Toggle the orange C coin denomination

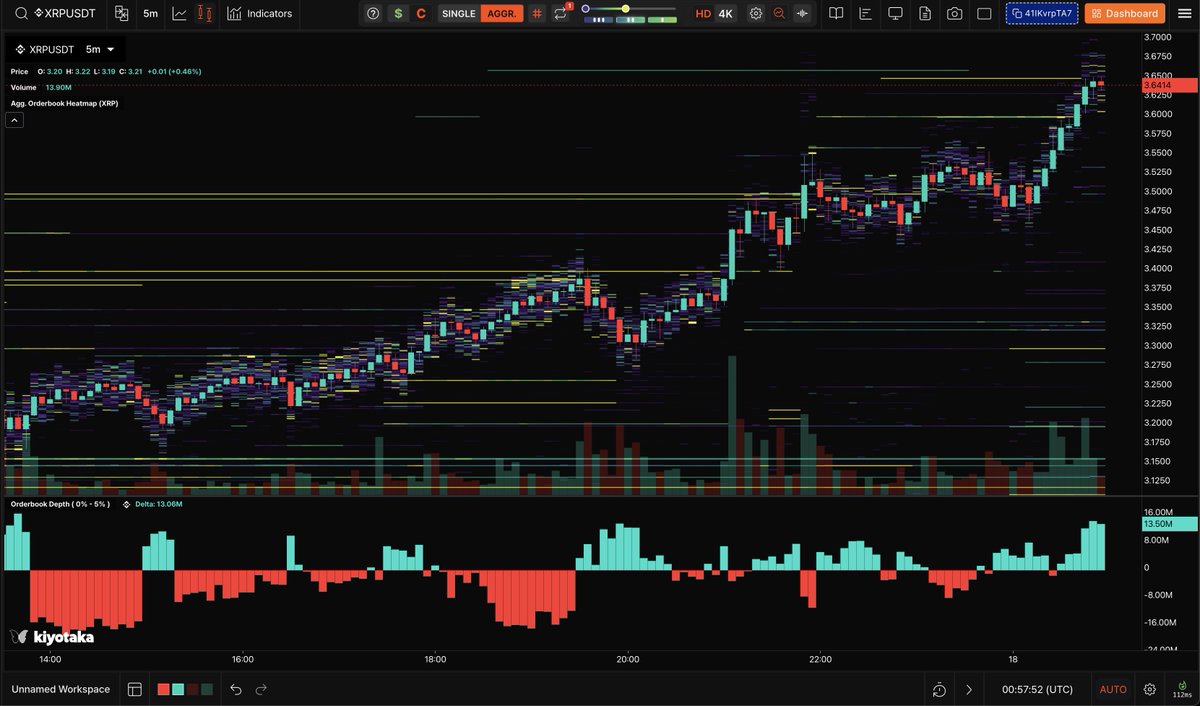click(x=421, y=14)
